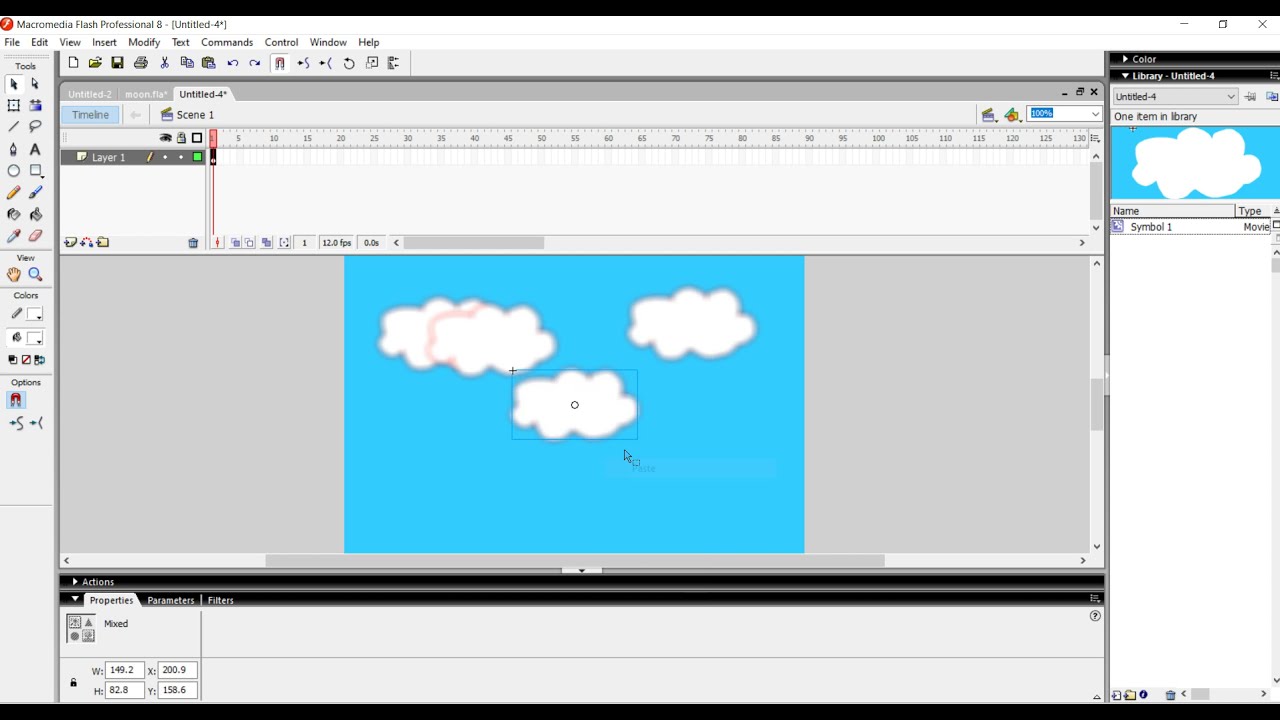Switch to the Filters tab
This screenshot has width=1280, height=720.
click(x=220, y=600)
